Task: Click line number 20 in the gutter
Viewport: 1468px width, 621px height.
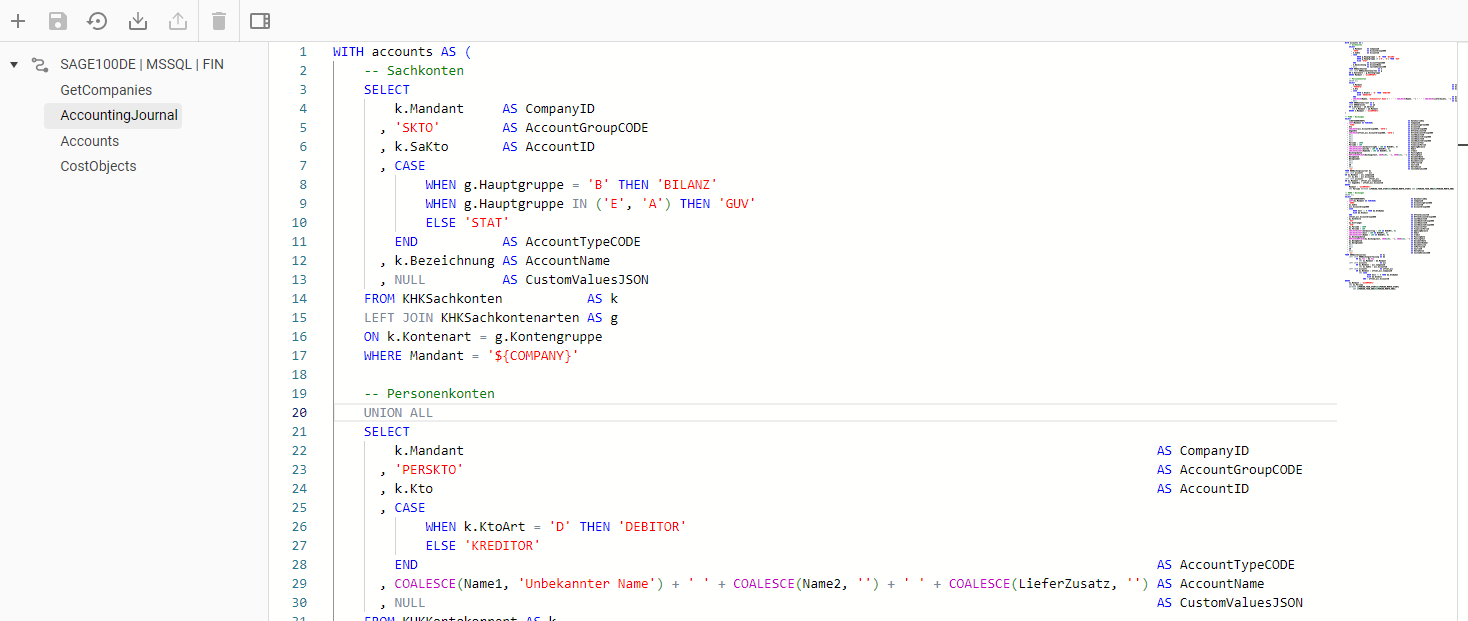Action: (x=301, y=413)
